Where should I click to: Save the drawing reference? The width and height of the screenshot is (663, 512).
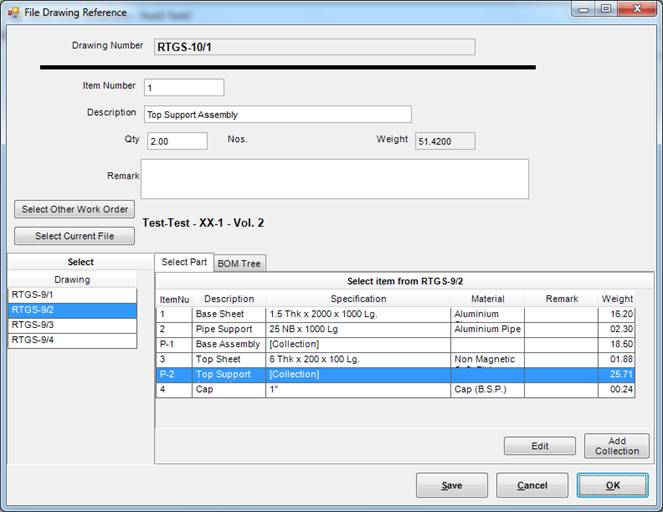click(x=452, y=485)
